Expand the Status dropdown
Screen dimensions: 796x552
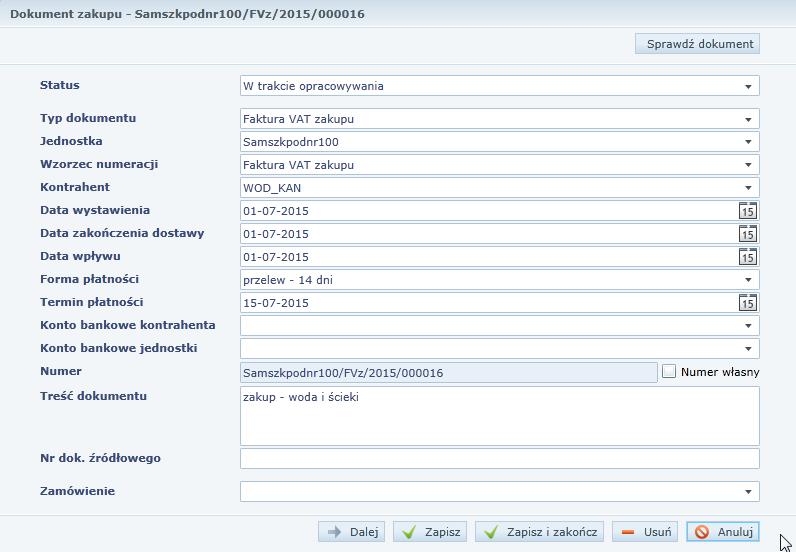point(748,86)
